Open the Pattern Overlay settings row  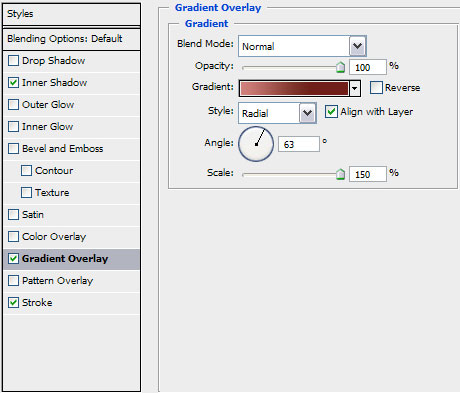pyautogui.click(x=71, y=281)
